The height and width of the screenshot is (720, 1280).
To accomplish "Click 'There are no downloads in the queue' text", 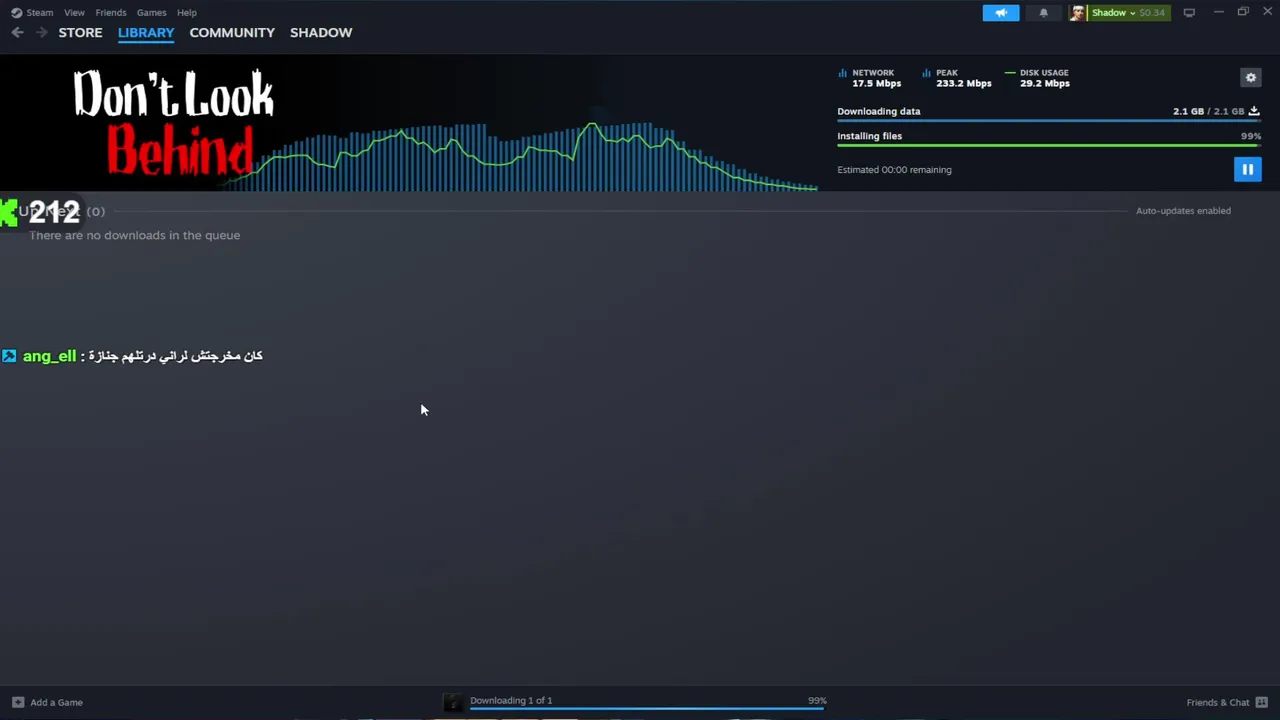I will (134, 235).
